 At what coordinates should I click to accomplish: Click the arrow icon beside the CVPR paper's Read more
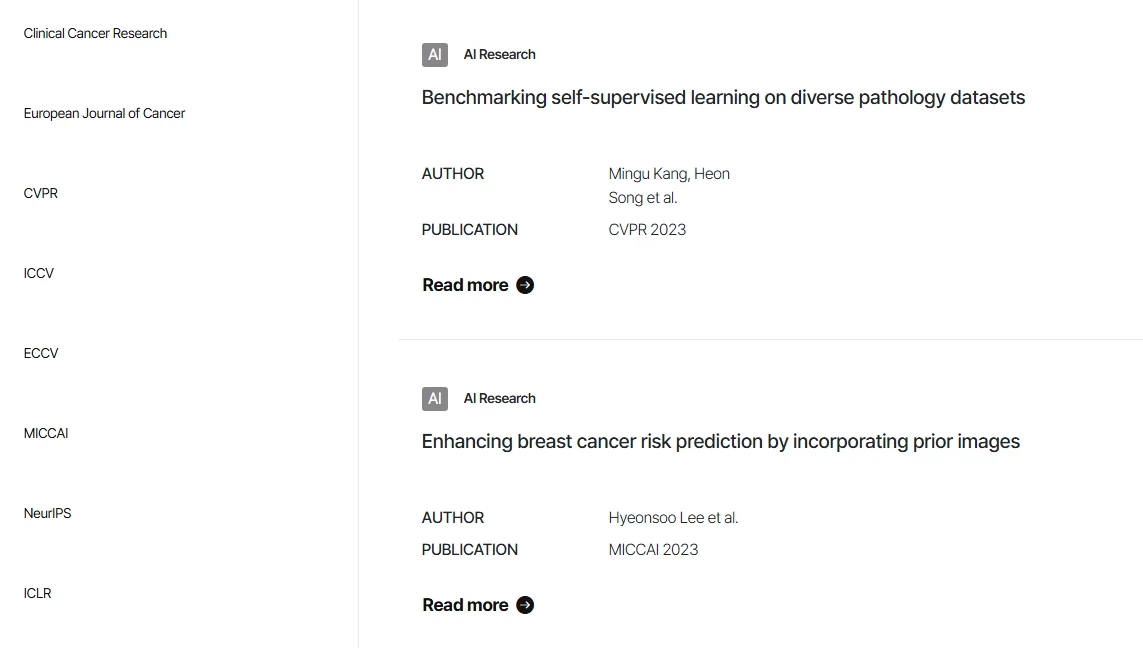[x=525, y=285]
